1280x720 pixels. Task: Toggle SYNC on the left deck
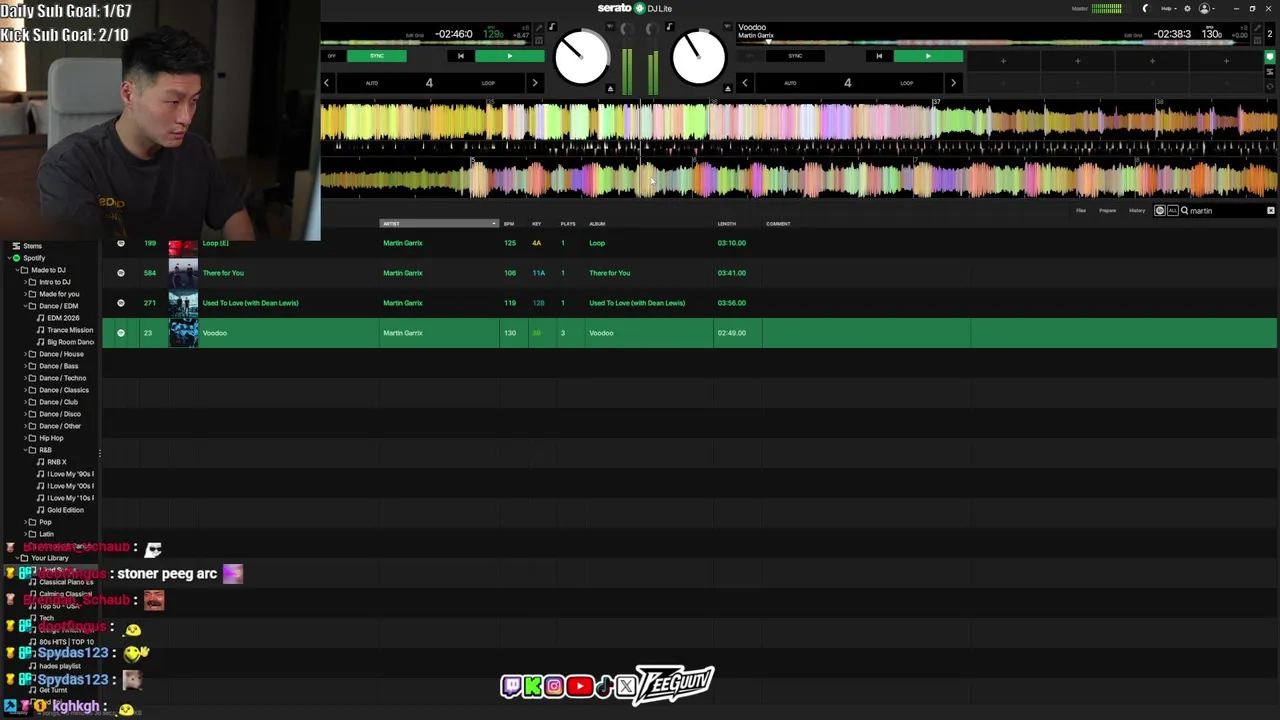point(377,56)
